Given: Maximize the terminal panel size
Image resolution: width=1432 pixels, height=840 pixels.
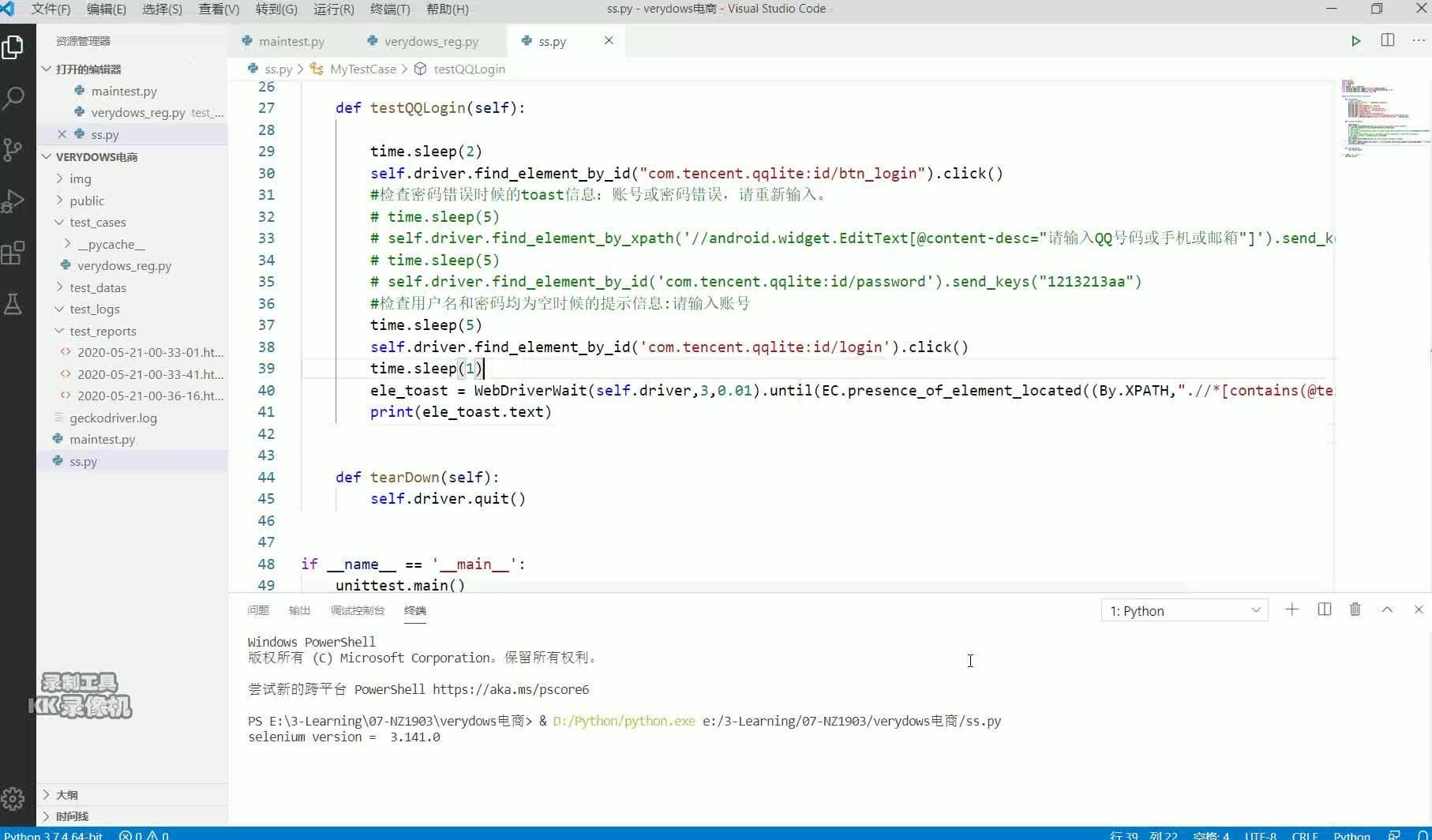Looking at the screenshot, I should point(1387,609).
